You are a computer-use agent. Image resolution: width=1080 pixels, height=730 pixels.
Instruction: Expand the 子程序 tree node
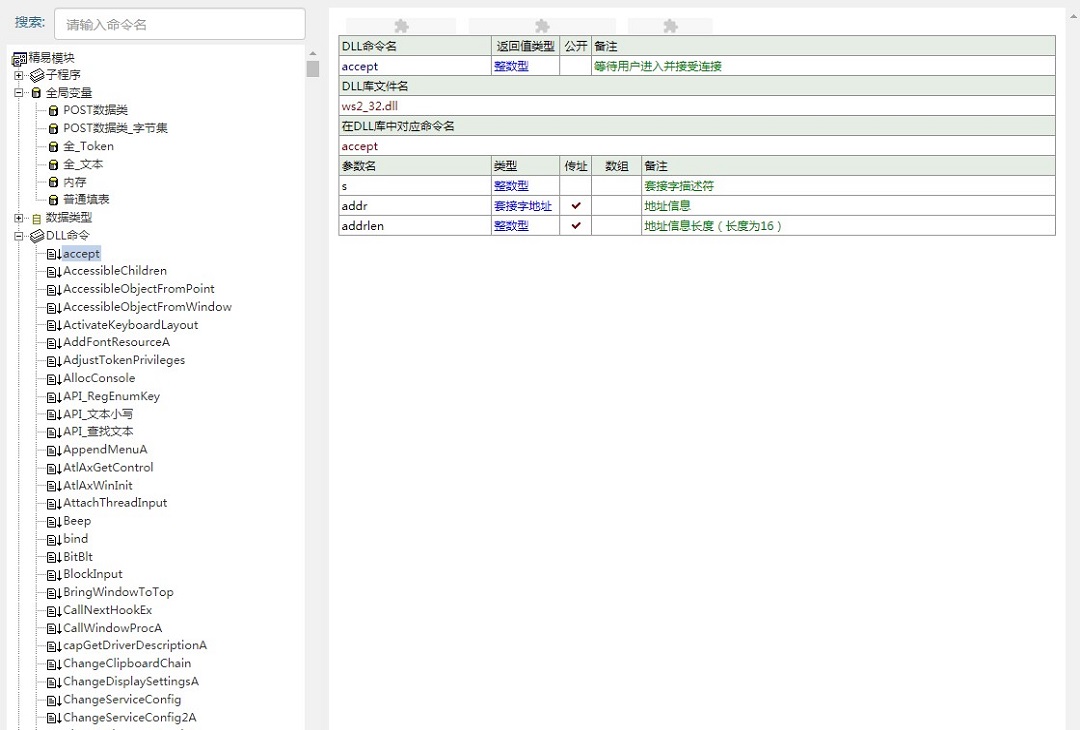coord(19,75)
